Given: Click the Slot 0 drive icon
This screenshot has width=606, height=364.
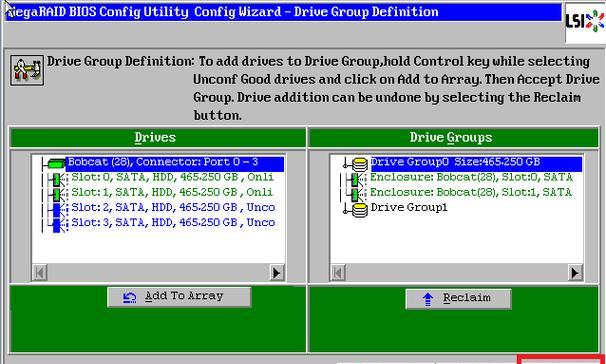Looking at the screenshot, I should [57, 179].
